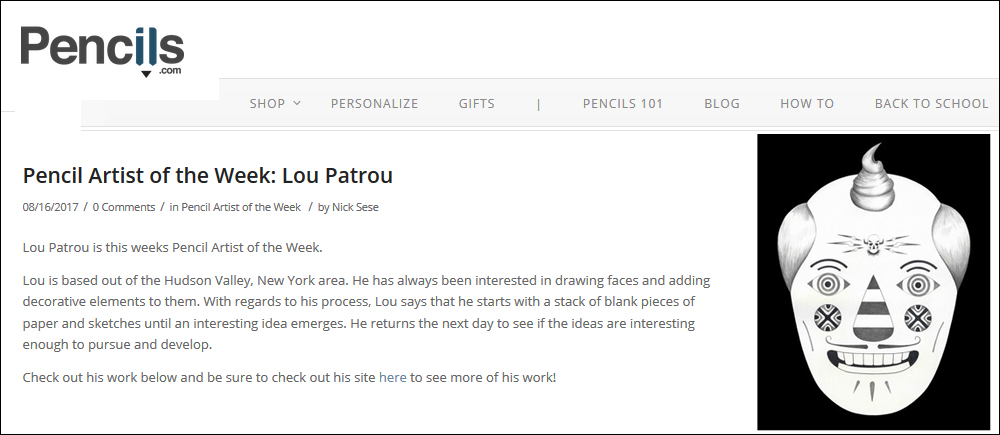Select the PENCILS 101 menu item
Viewport: 1000px width, 435px height.
click(622, 103)
